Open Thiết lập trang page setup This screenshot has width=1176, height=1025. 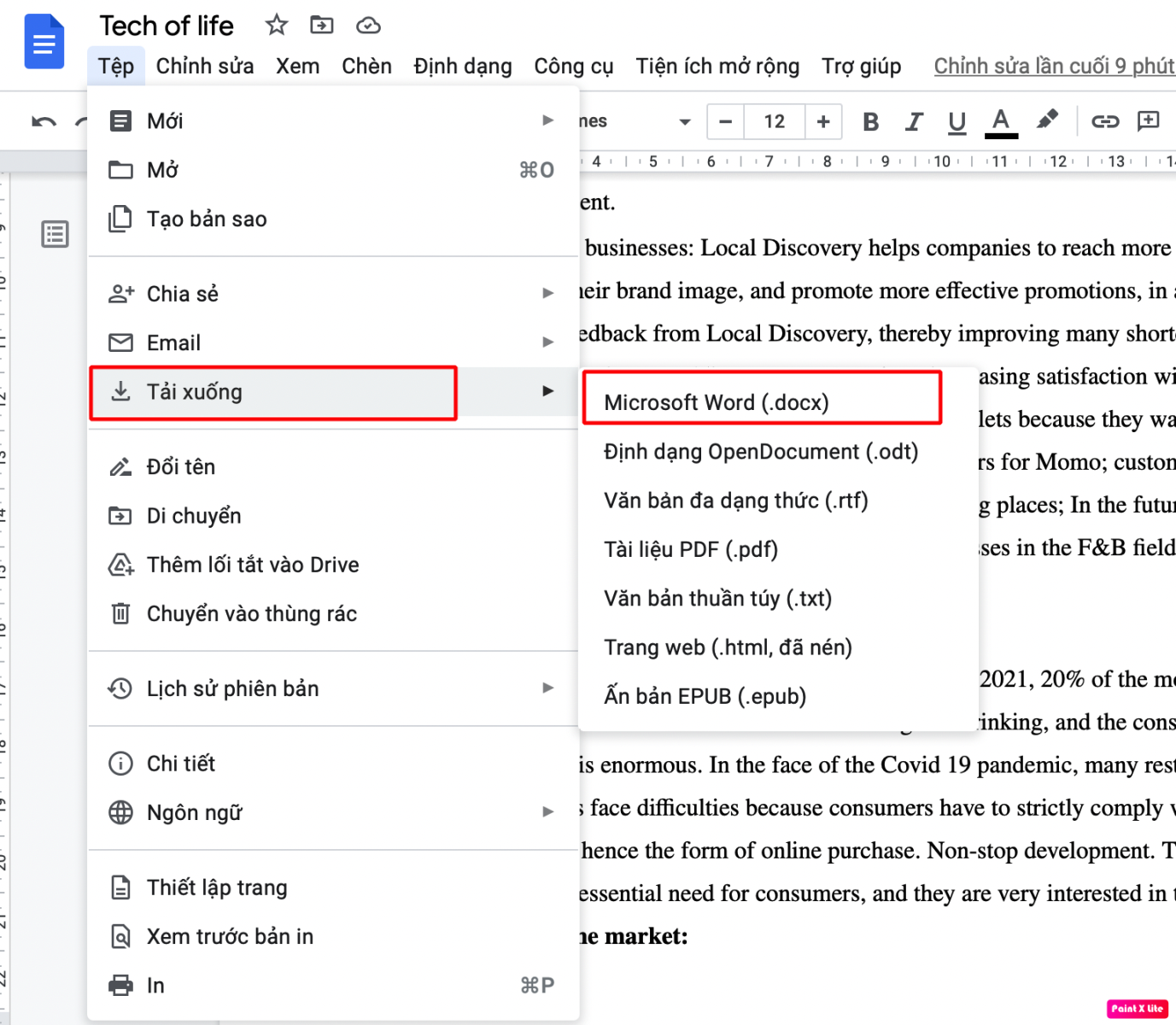coord(333,887)
